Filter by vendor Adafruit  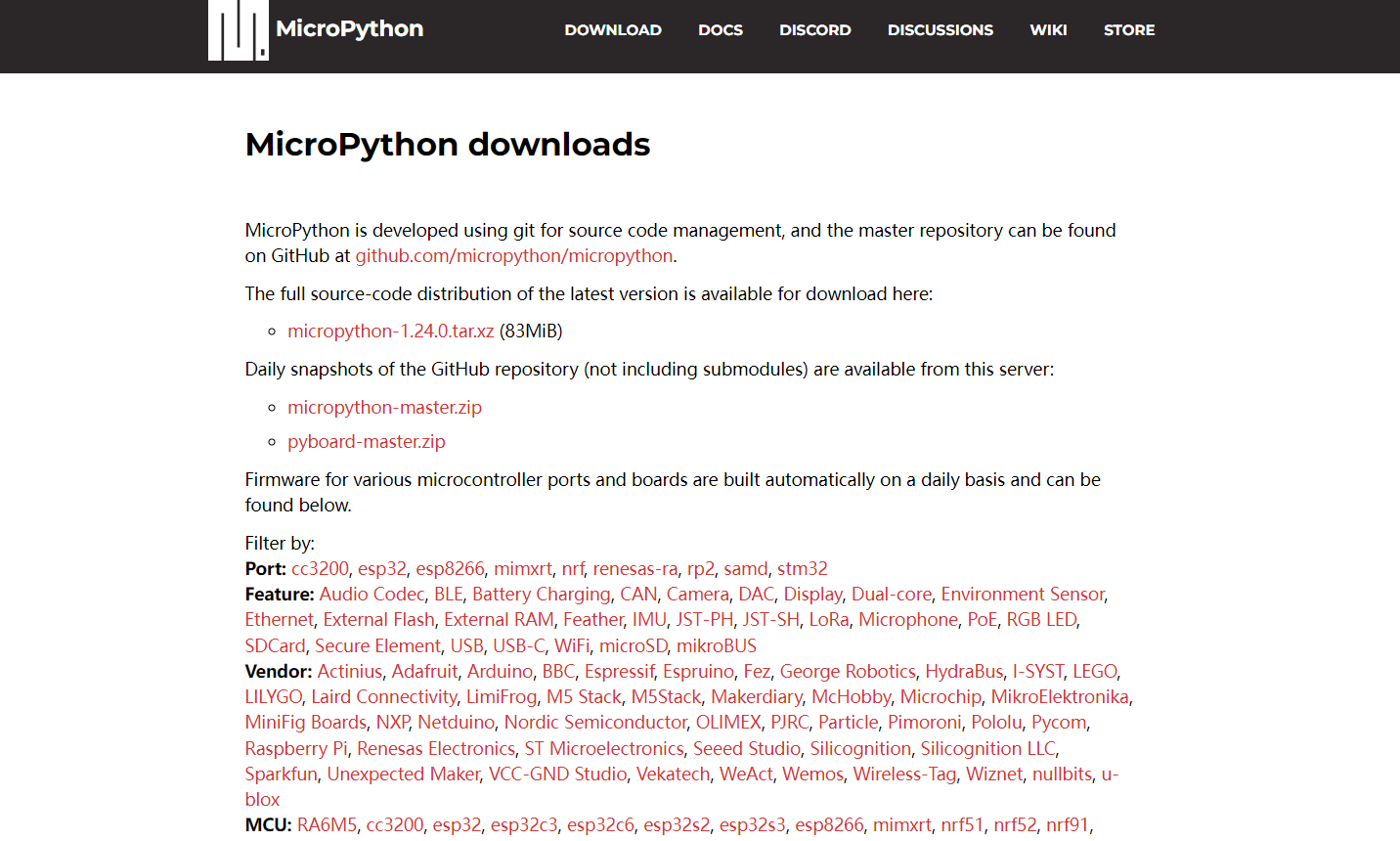coord(424,672)
